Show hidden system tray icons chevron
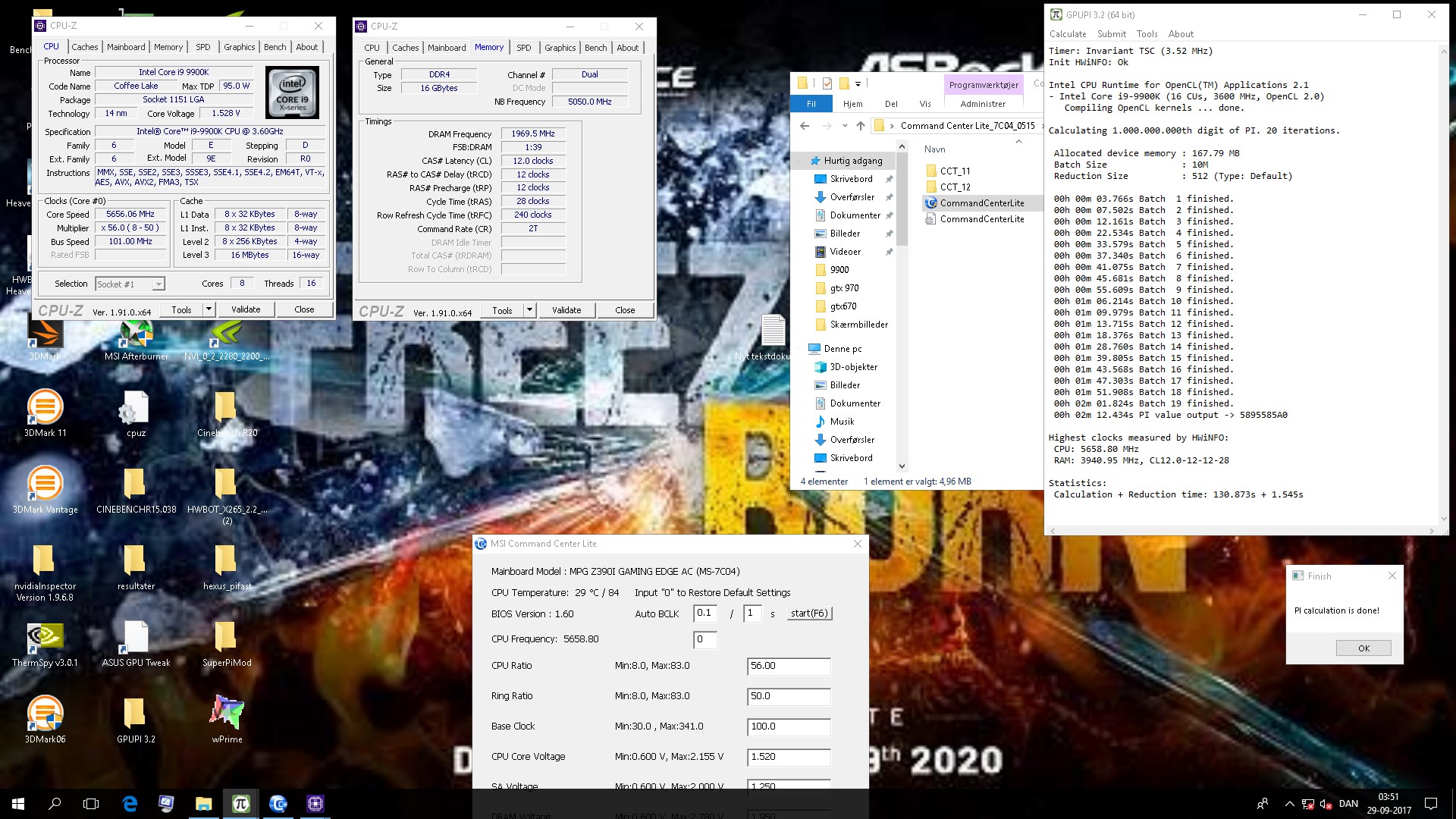This screenshot has width=1456, height=819. point(1289,803)
